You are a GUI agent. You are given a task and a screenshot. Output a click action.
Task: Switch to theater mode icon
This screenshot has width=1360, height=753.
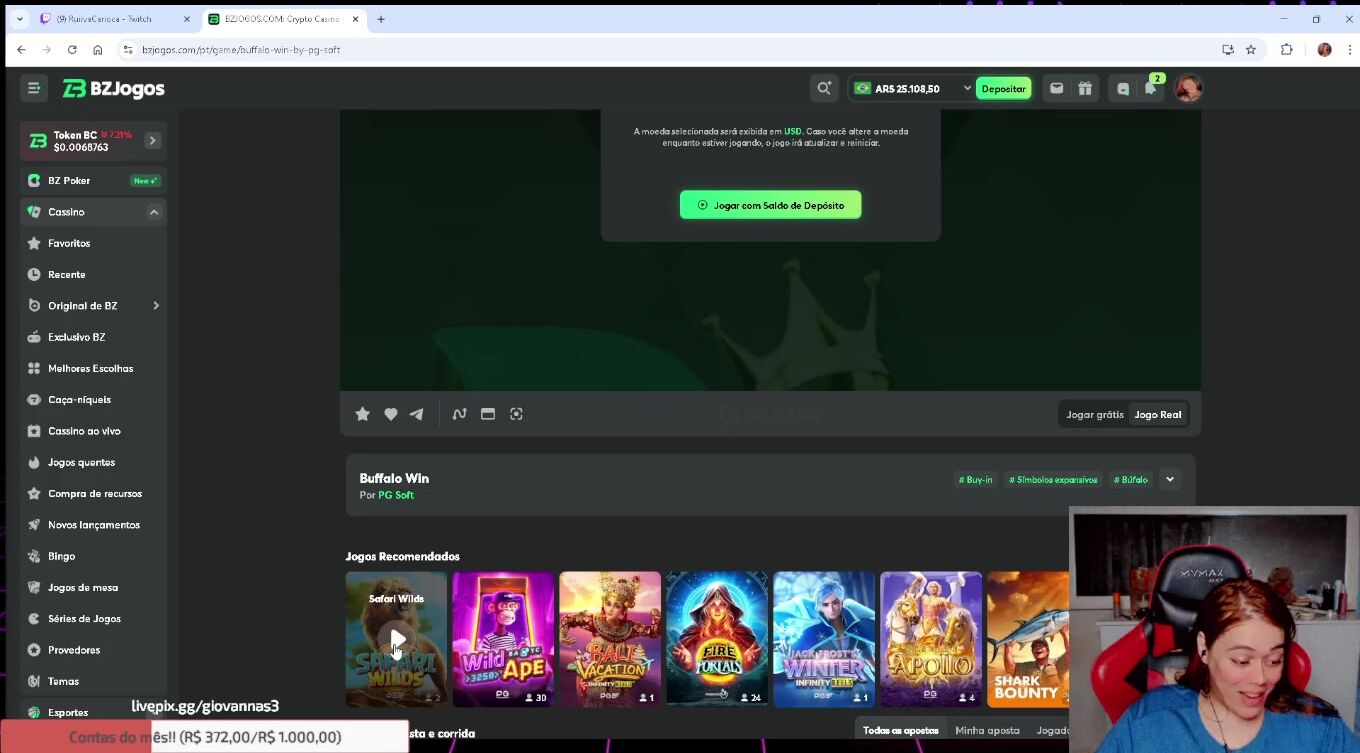pos(488,414)
